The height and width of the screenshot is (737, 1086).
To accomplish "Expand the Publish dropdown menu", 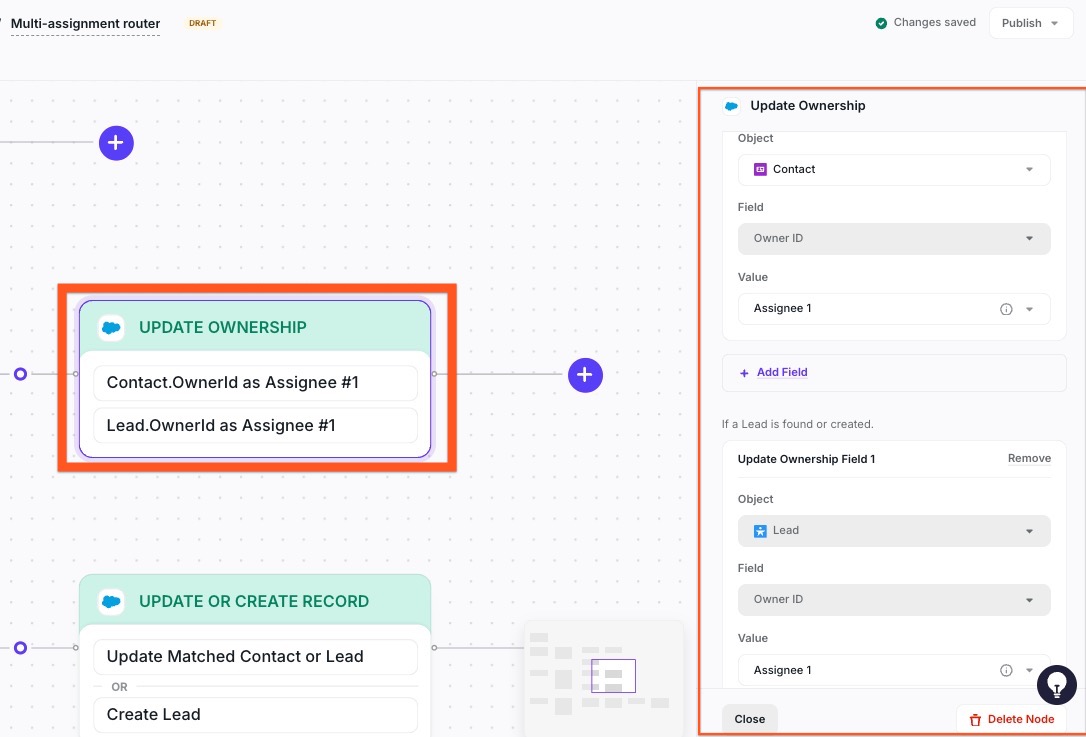I will click(x=1030, y=23).
